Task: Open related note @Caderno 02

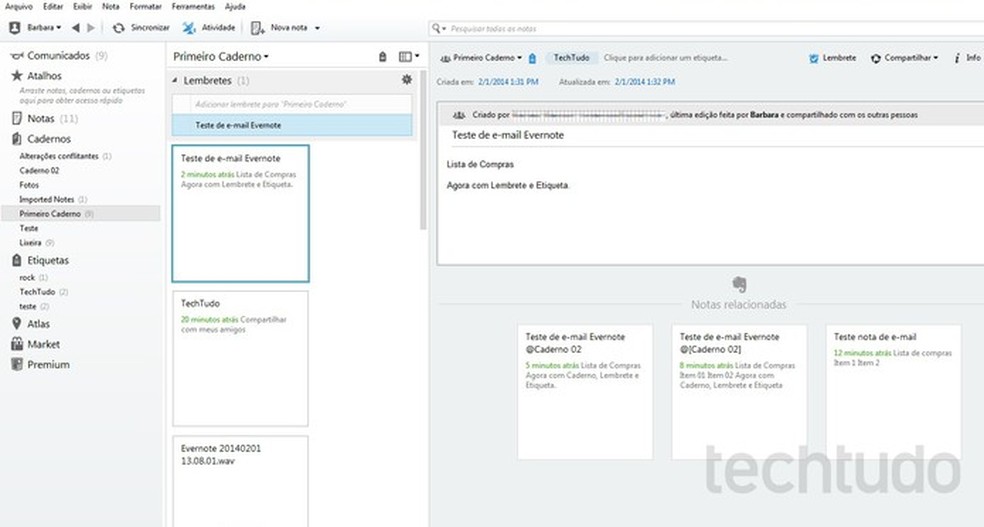Action: point(585,391)
